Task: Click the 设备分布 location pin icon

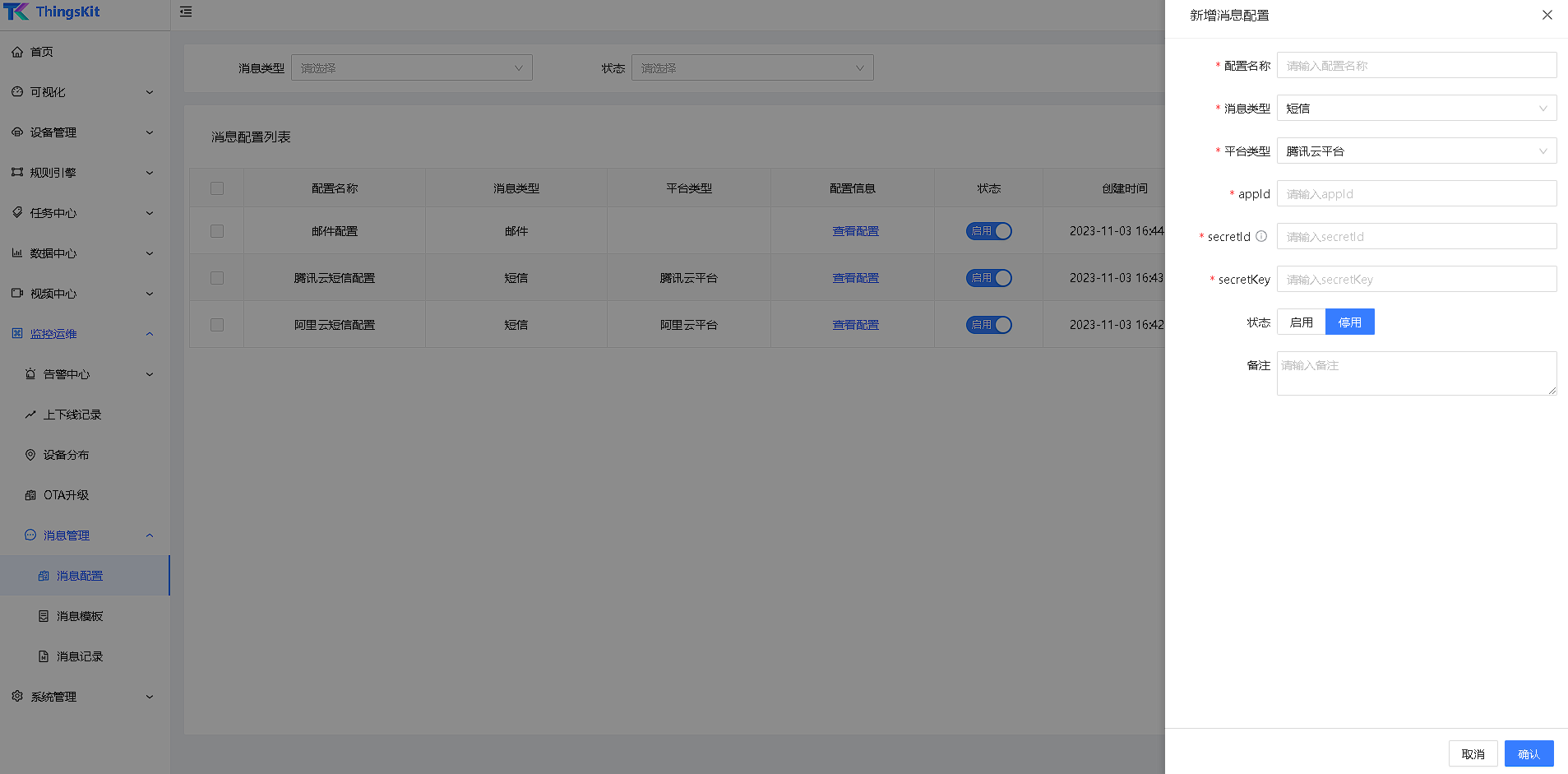Action: point(30,455)
